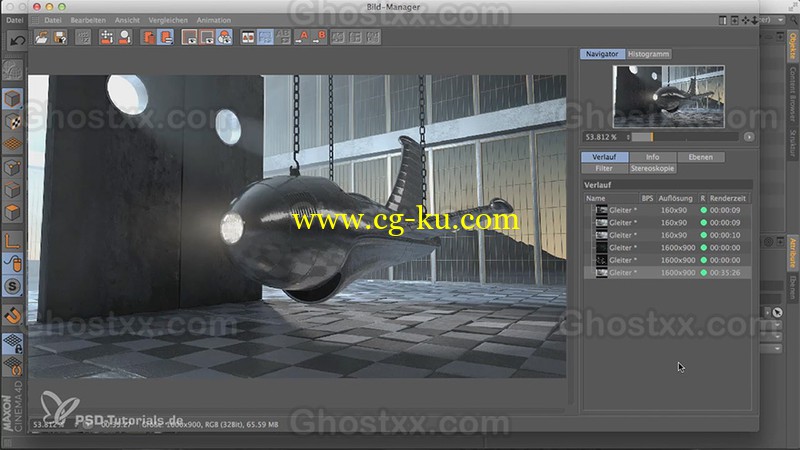800x450 pixels.
Task: Click green status dot beside 00:35:26
Action: (x=704, y=272)
